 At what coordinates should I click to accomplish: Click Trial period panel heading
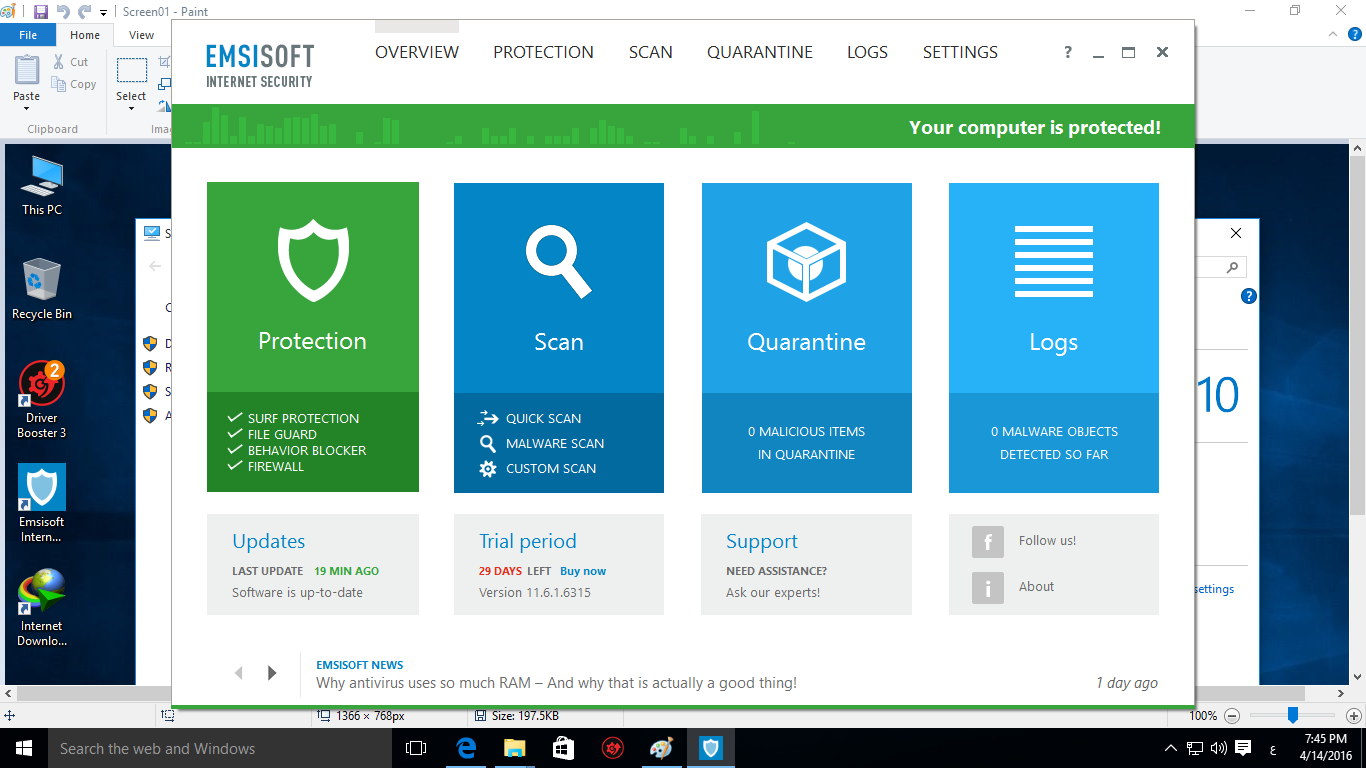tap(528, 541)
